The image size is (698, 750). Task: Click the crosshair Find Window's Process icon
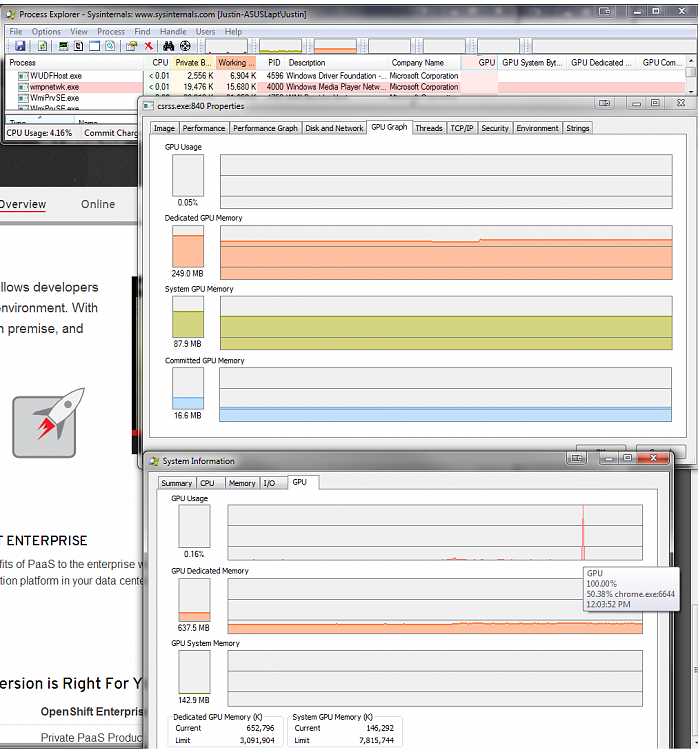(185, 45)
